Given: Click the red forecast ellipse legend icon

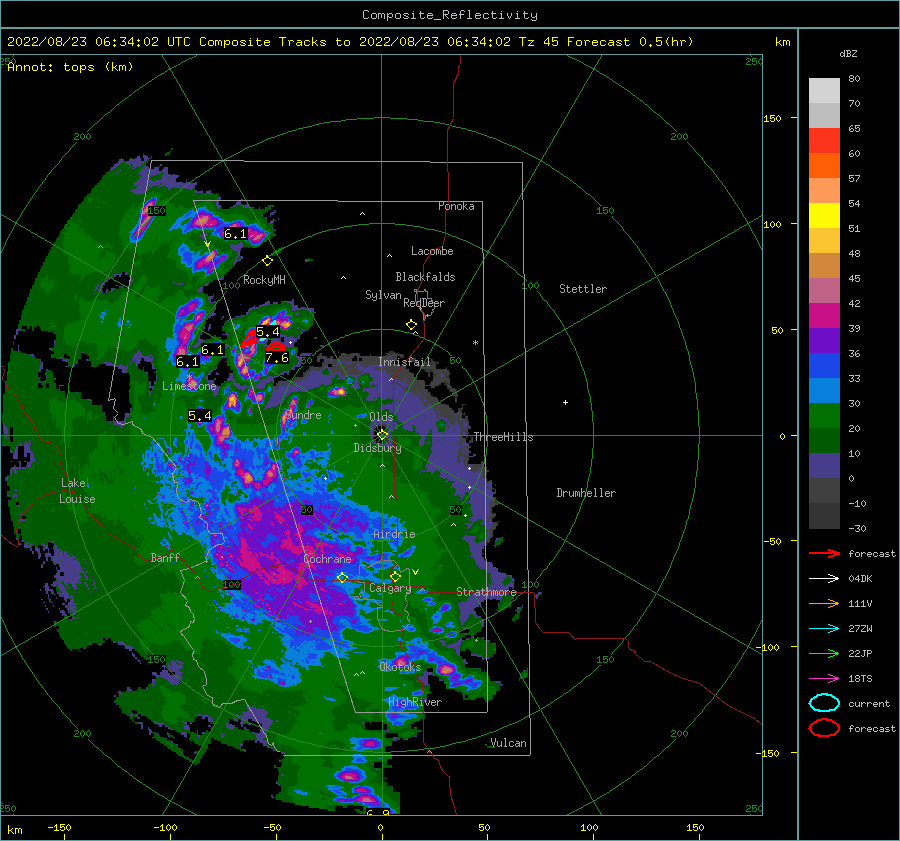Looking at the screenshot, I should (x=825, y=728).
